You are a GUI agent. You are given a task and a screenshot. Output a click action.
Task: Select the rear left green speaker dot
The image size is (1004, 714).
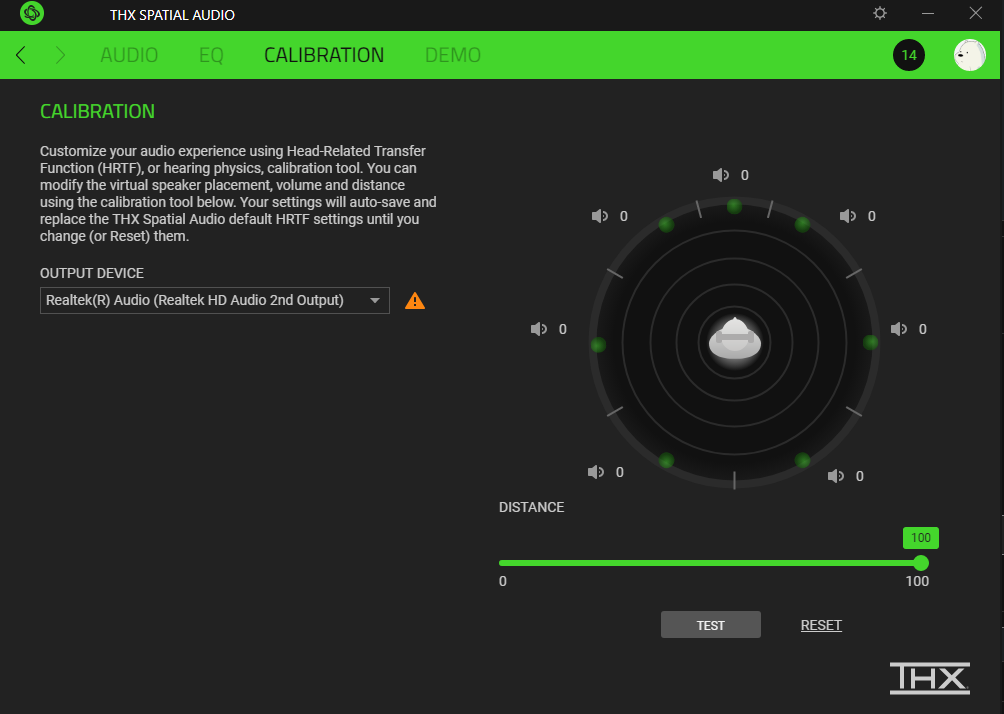[x=666, y=460]
